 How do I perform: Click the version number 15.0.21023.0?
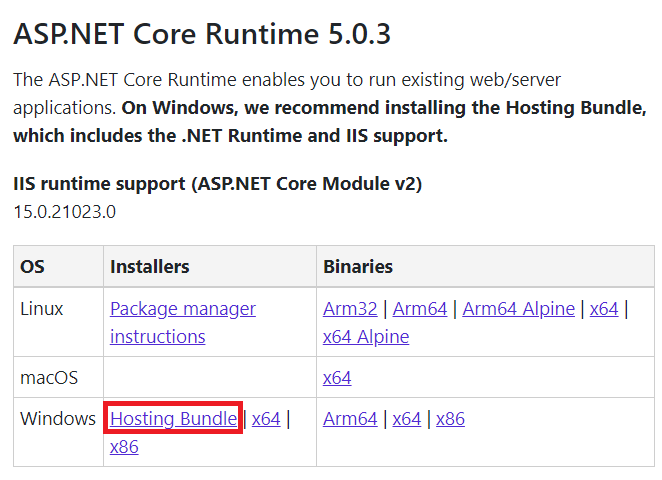64,212
